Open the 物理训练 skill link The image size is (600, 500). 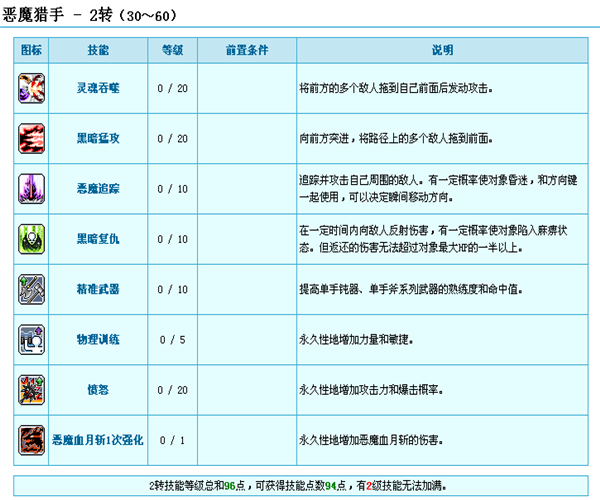click(98, 340)
